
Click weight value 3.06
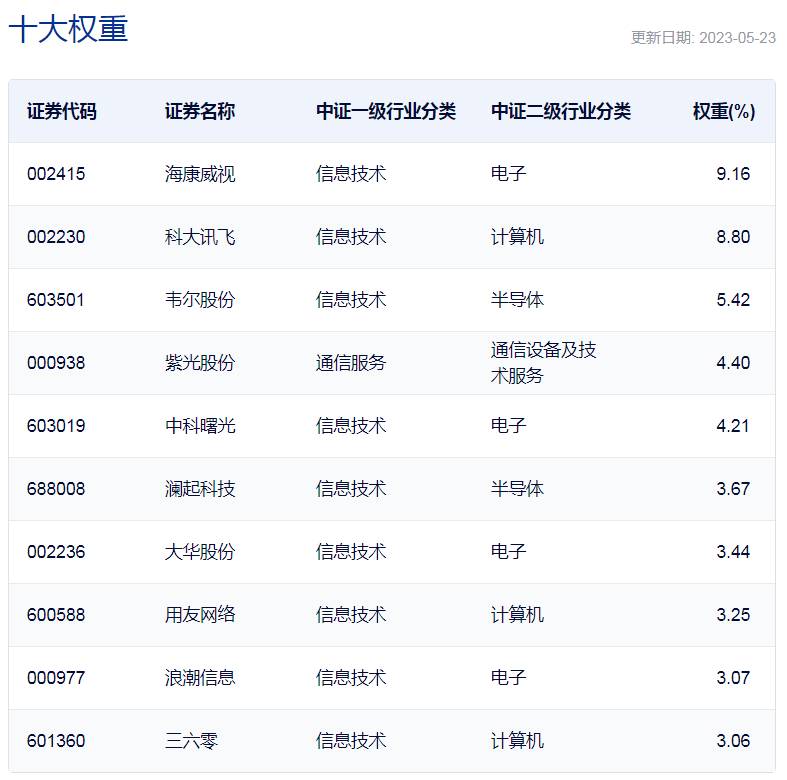pyautogui.click(x=733, y=741)
